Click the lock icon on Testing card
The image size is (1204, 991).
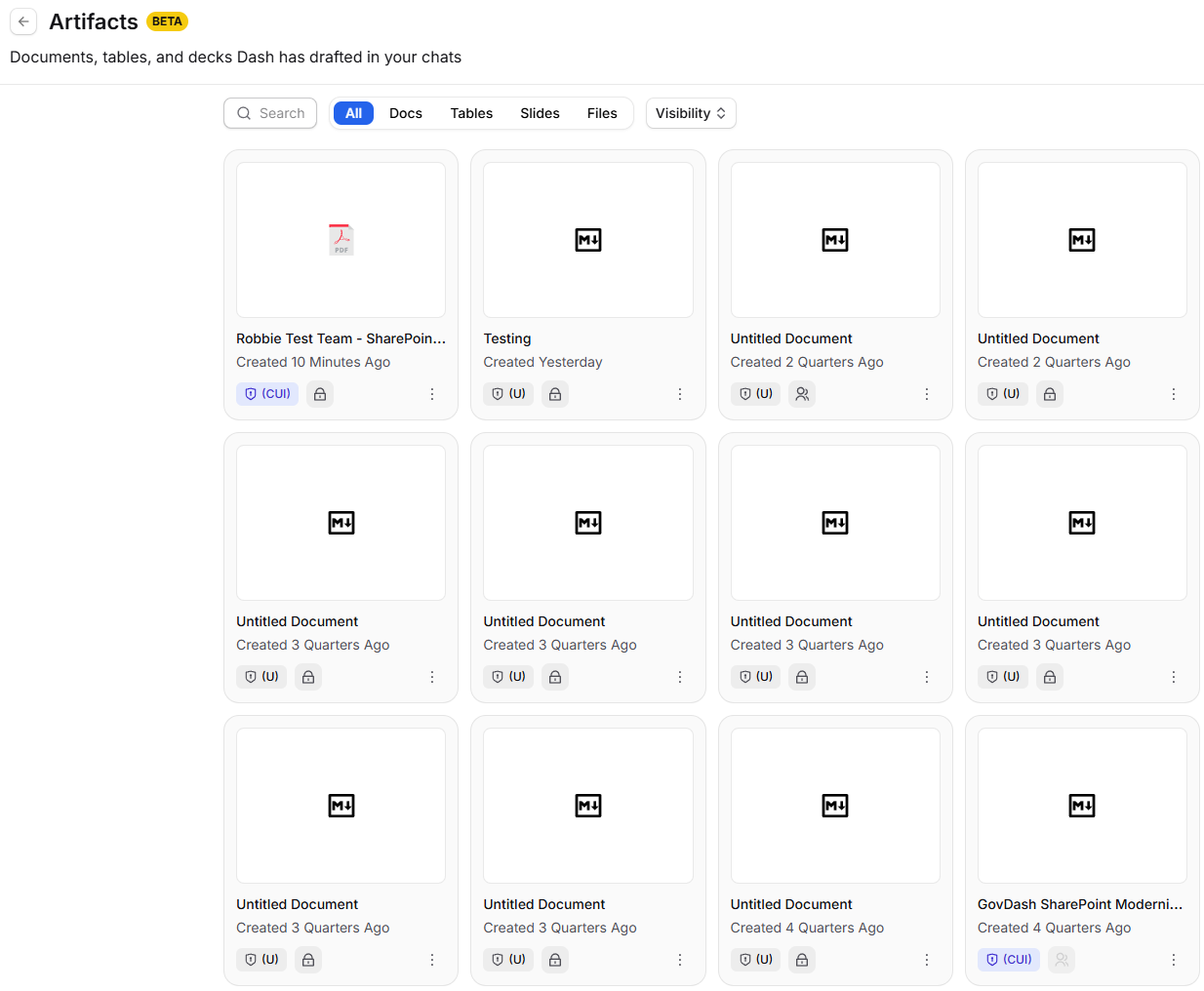[x=555, y=394]
